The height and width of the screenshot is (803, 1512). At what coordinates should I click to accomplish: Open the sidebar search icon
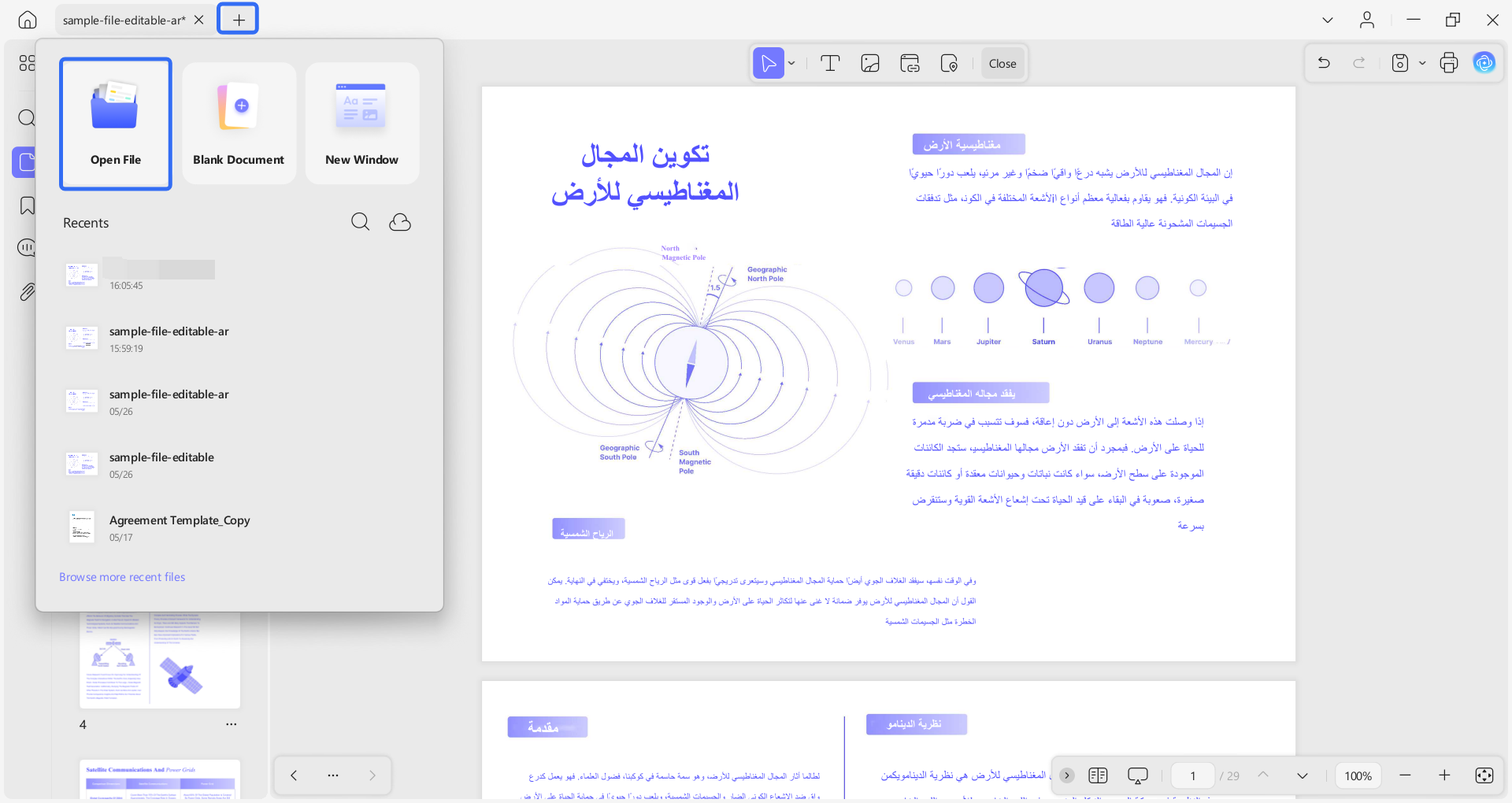pos(27,118)
